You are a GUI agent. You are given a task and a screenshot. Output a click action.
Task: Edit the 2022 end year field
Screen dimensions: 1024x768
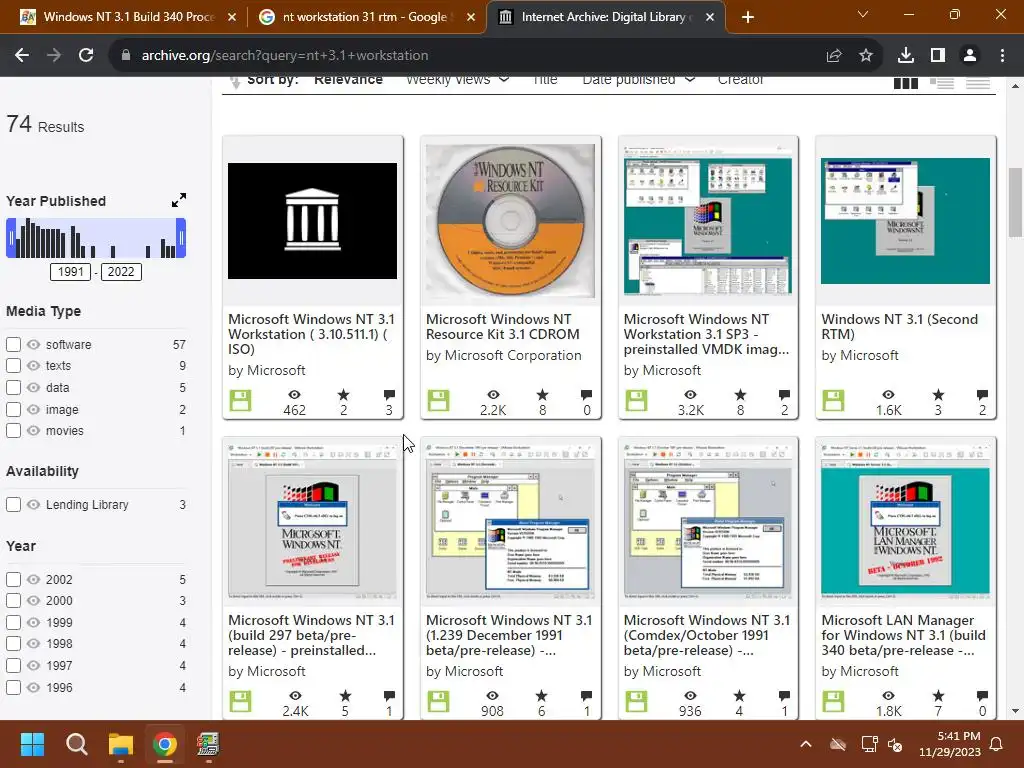121,272
